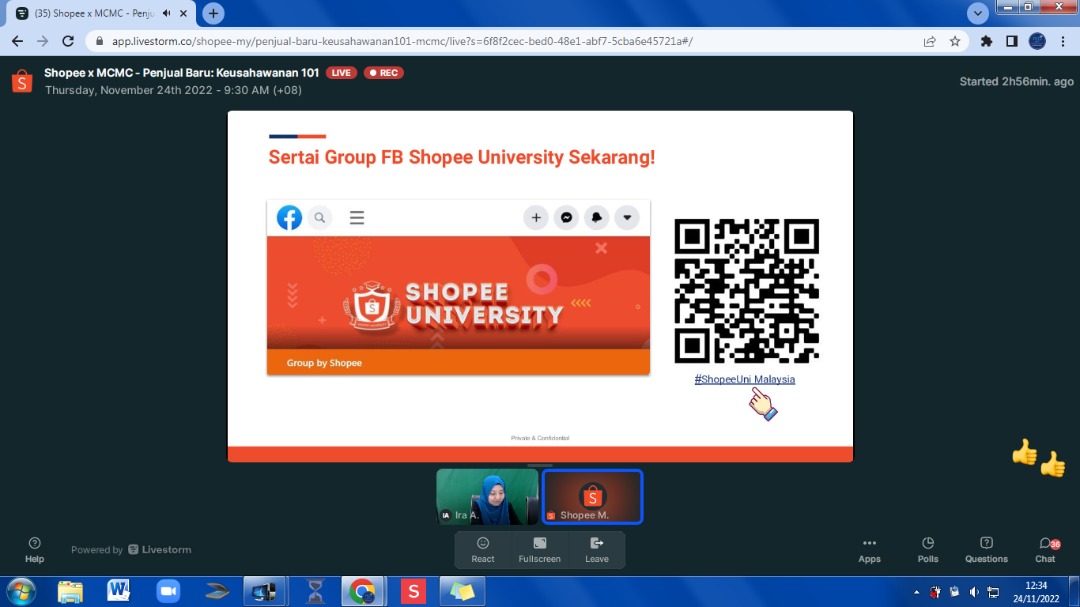Bookmark this page with star icon
This screenshot has height=607, width=1080.
(955, 41)
